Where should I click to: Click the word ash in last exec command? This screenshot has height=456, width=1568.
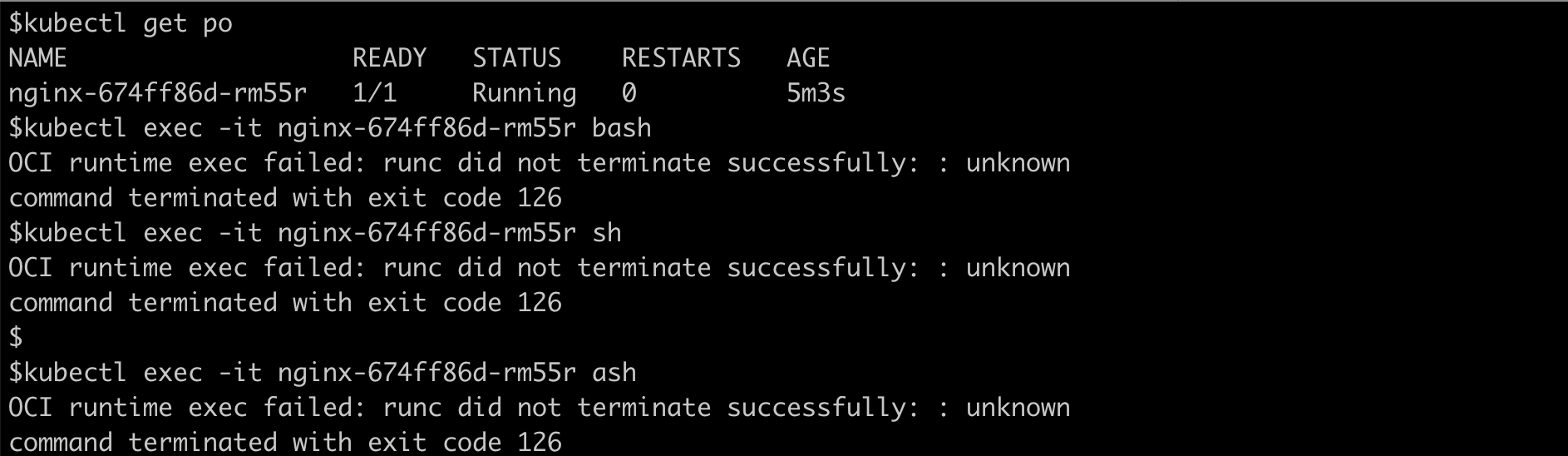pos(614,372)
